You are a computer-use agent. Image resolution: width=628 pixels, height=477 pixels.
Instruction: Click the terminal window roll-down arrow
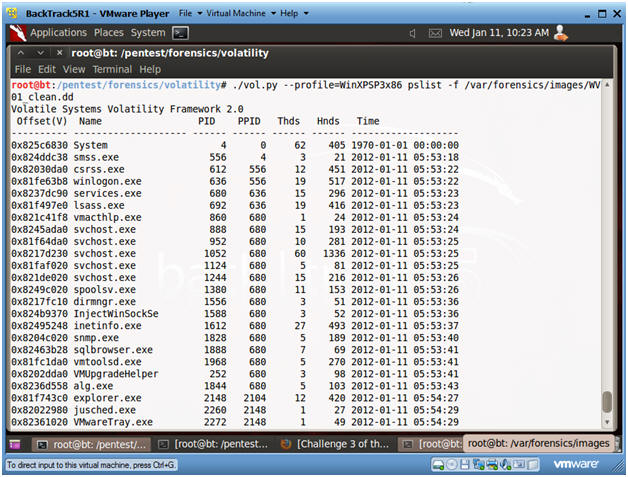[40, 53]
